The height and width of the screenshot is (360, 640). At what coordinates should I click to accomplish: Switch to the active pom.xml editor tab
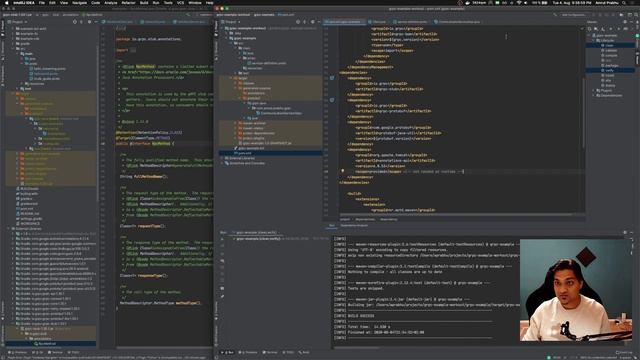point(344,22)
